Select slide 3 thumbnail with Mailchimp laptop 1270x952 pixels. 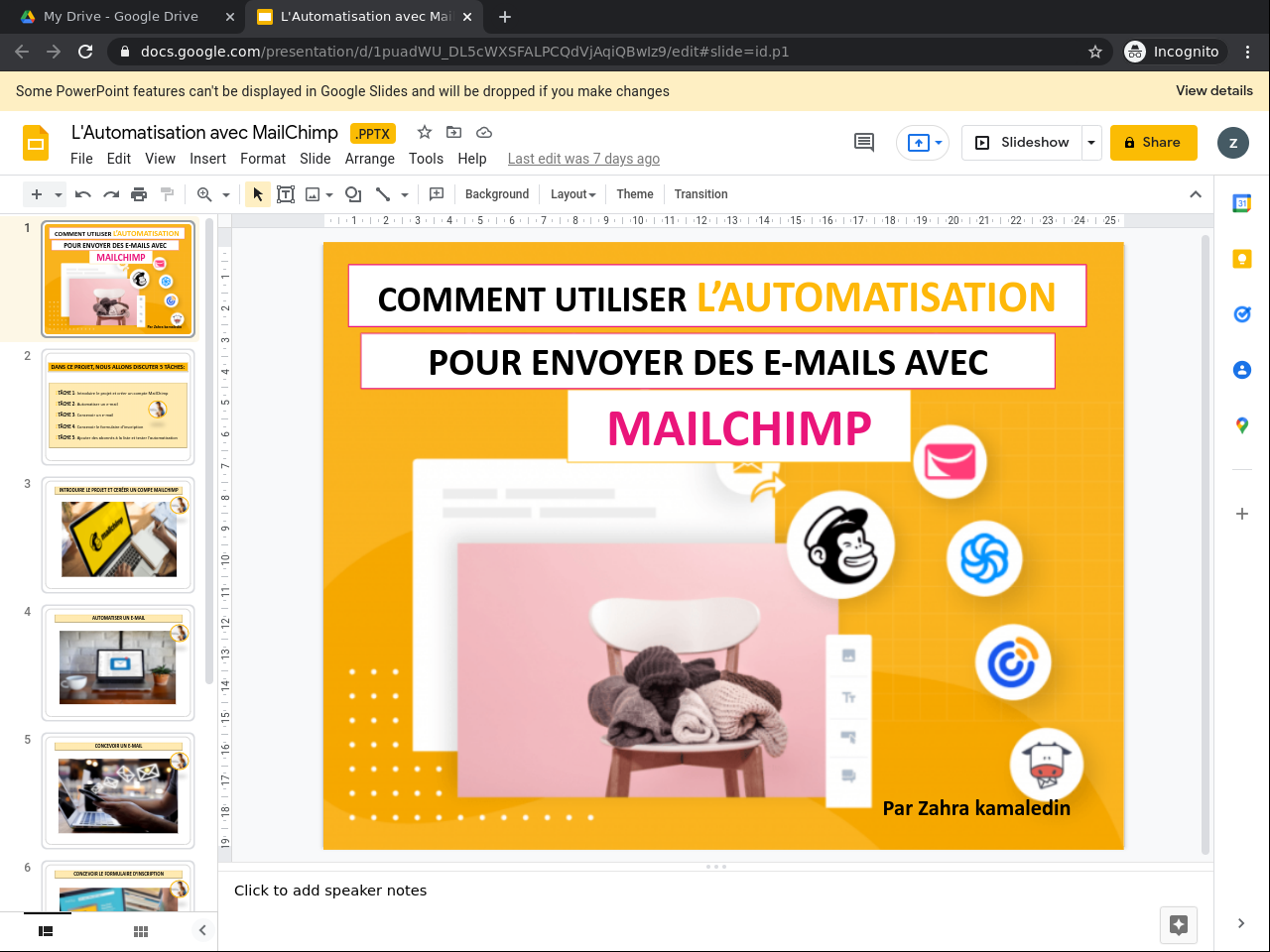coord(118,535)
